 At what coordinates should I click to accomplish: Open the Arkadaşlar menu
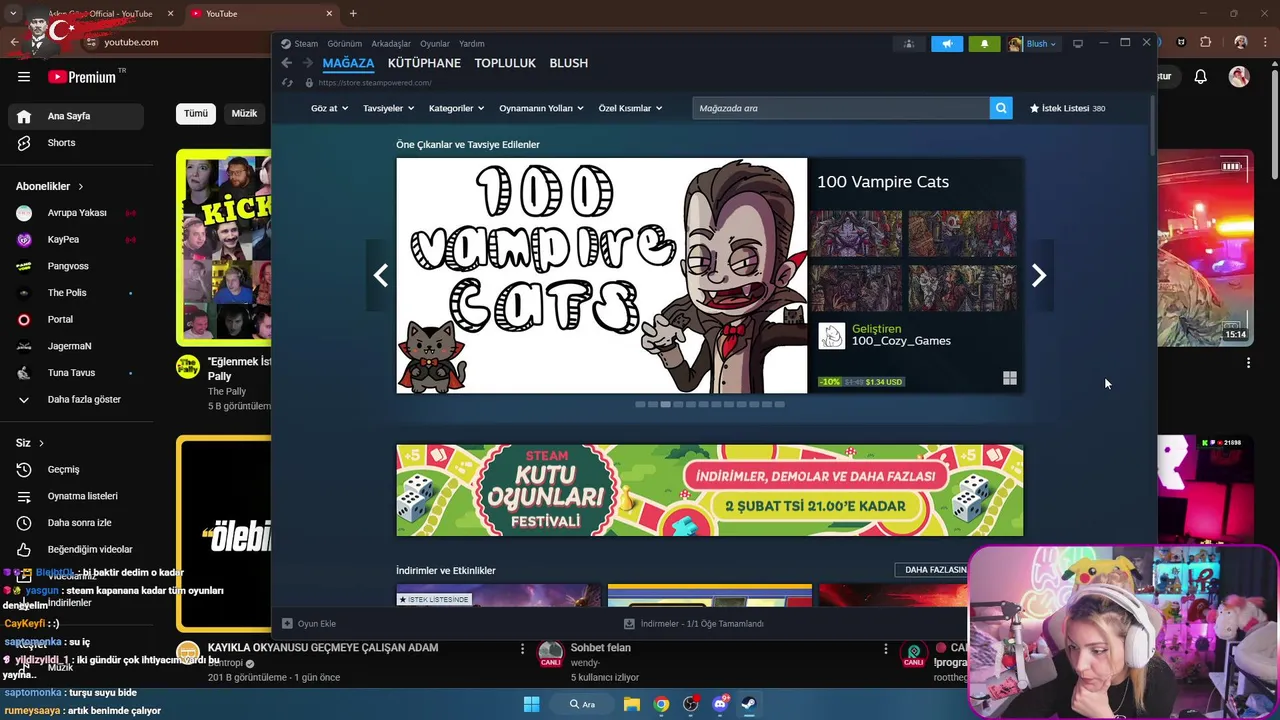click(x=391, y=44)
